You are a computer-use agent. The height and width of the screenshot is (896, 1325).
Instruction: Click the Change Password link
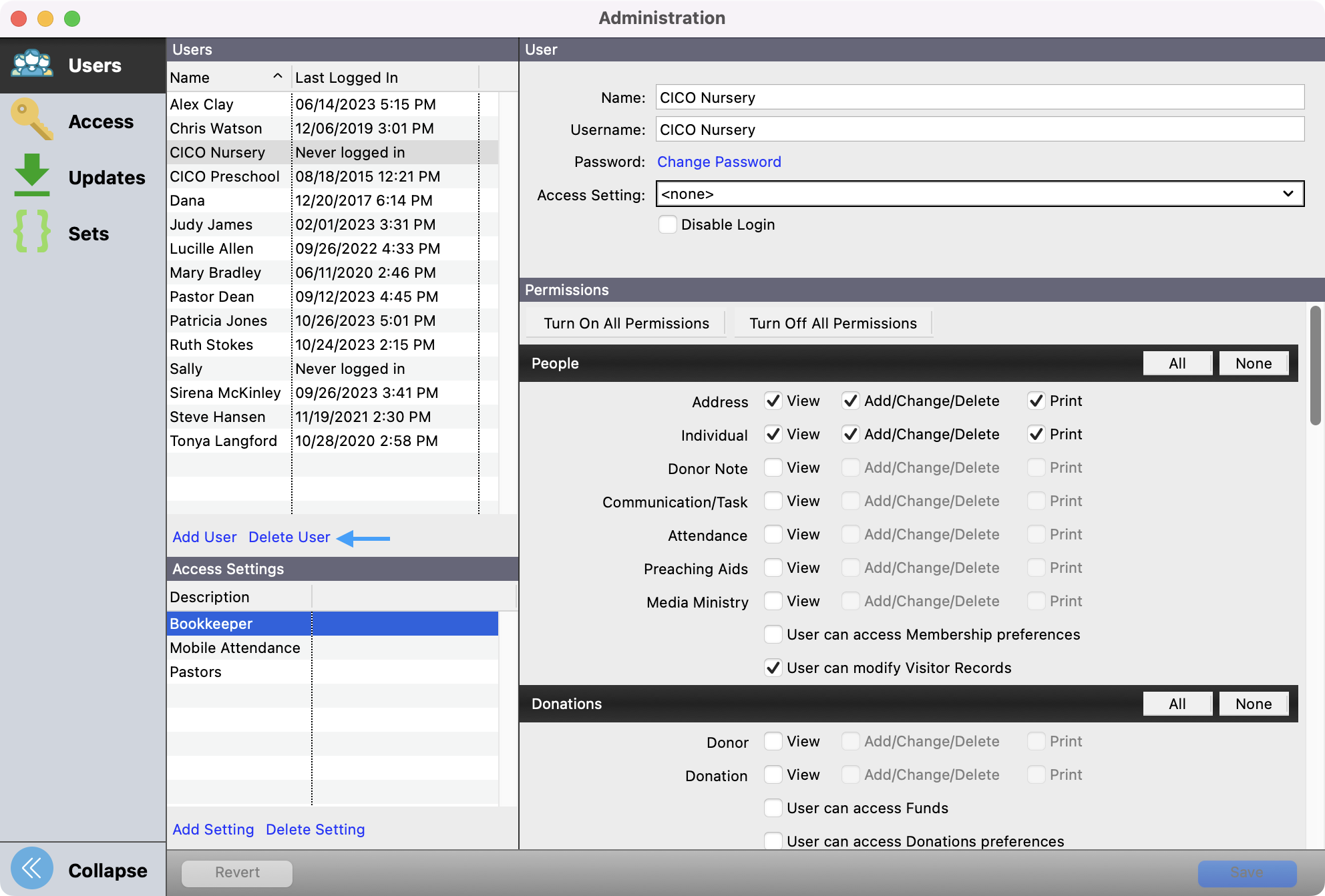click(719, 162)
